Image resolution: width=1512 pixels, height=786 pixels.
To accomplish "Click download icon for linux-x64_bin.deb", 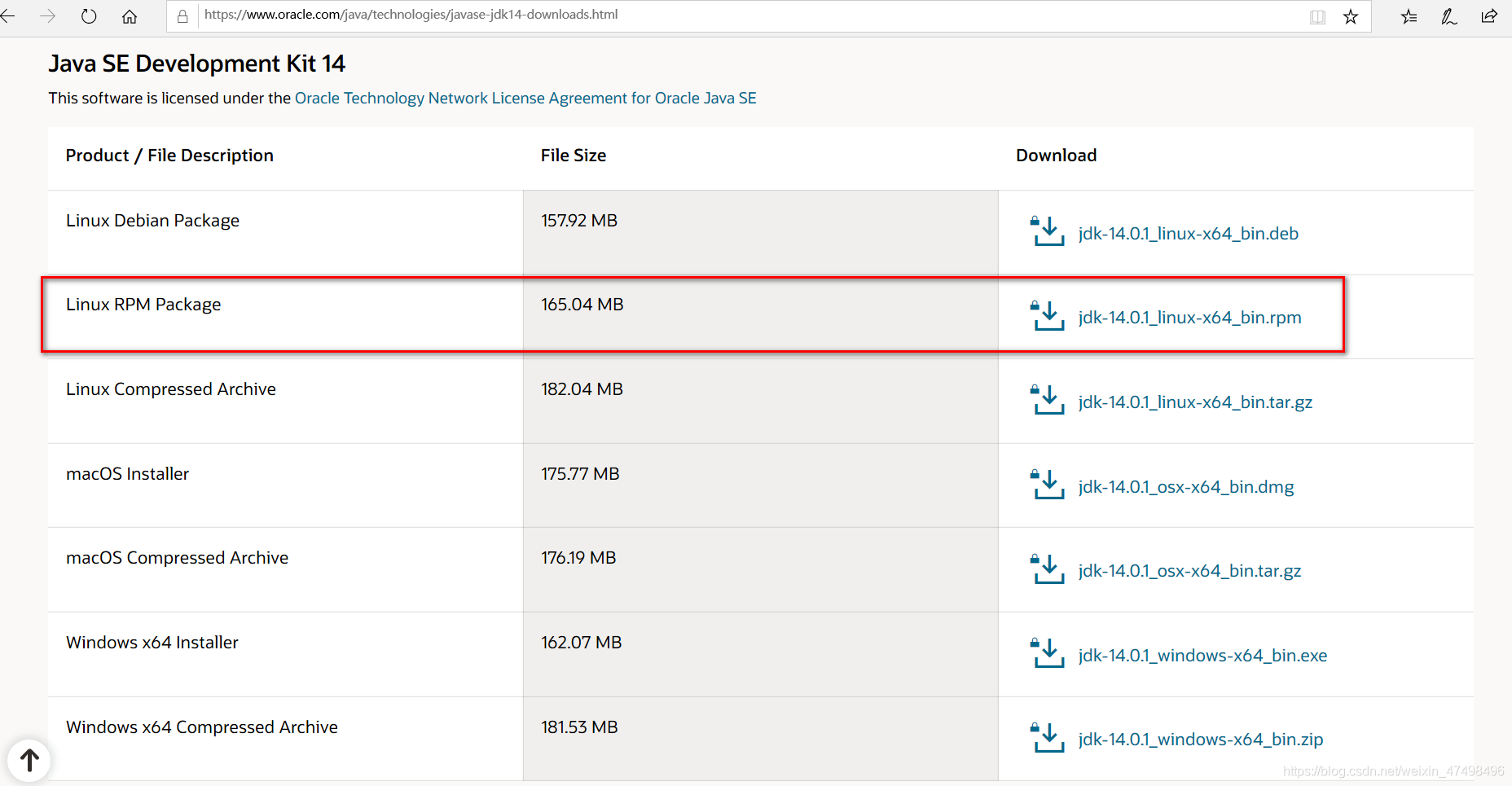I will [x=1048, y=231].
